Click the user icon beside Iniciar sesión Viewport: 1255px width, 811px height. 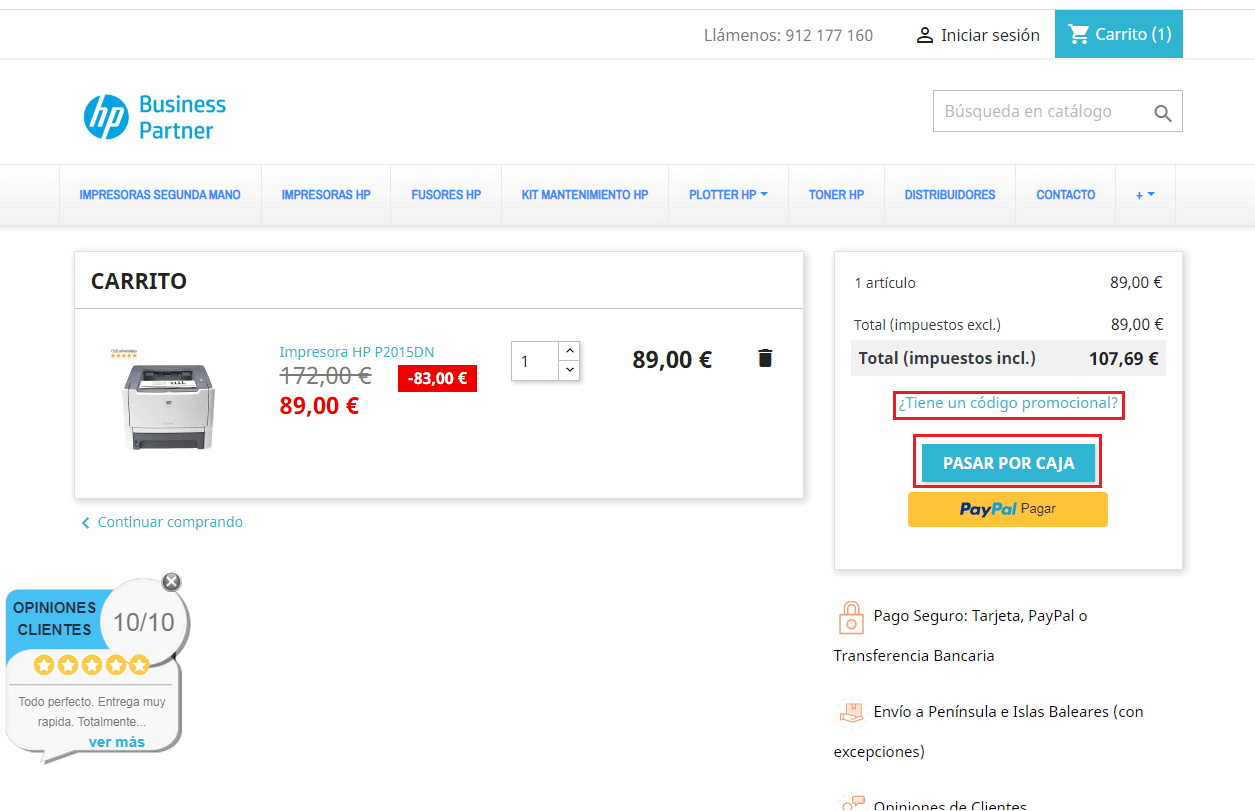pos(925,35)
